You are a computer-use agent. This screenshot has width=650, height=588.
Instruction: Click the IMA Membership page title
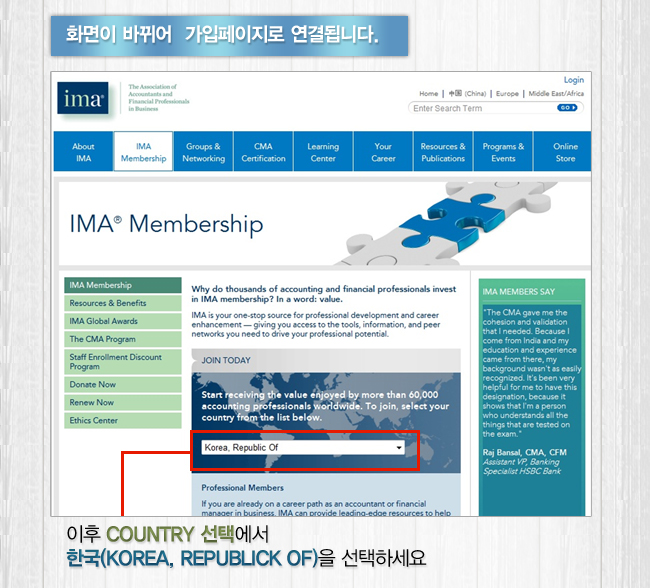(166, 224)
